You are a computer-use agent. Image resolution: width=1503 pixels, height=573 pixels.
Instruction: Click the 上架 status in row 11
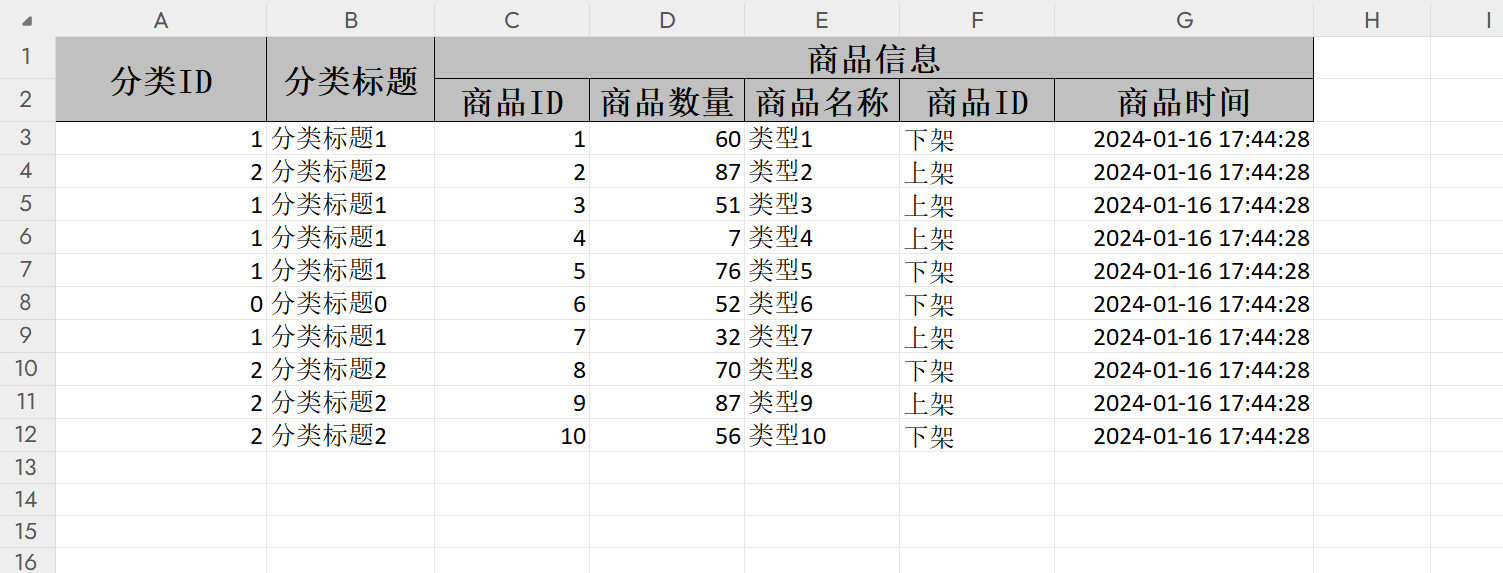[977, 402]
